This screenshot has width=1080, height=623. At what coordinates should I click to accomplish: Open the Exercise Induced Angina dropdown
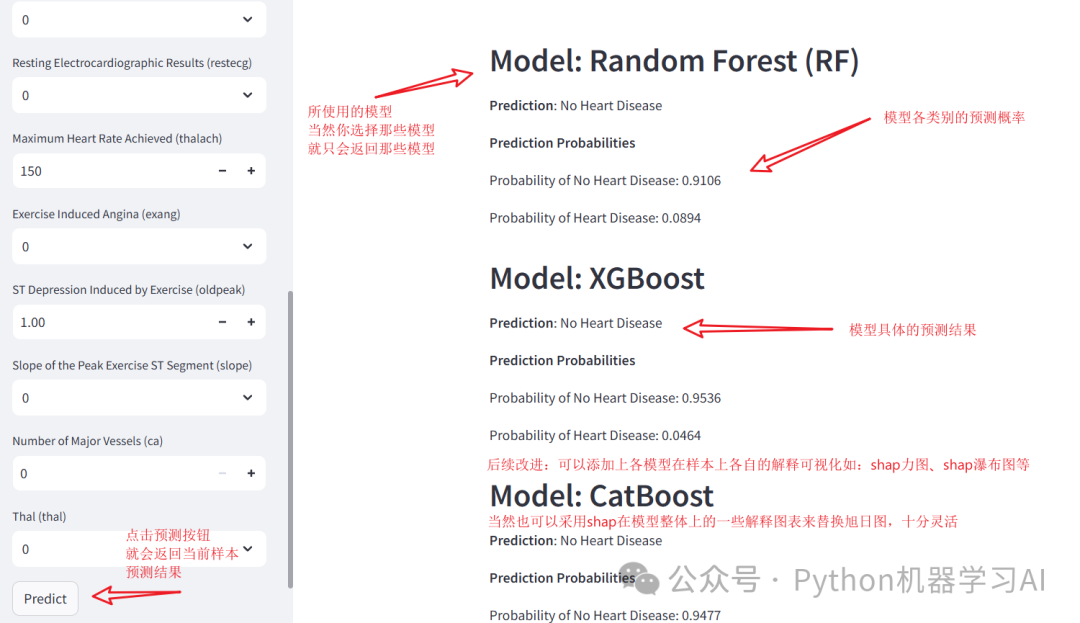point(139,246)
